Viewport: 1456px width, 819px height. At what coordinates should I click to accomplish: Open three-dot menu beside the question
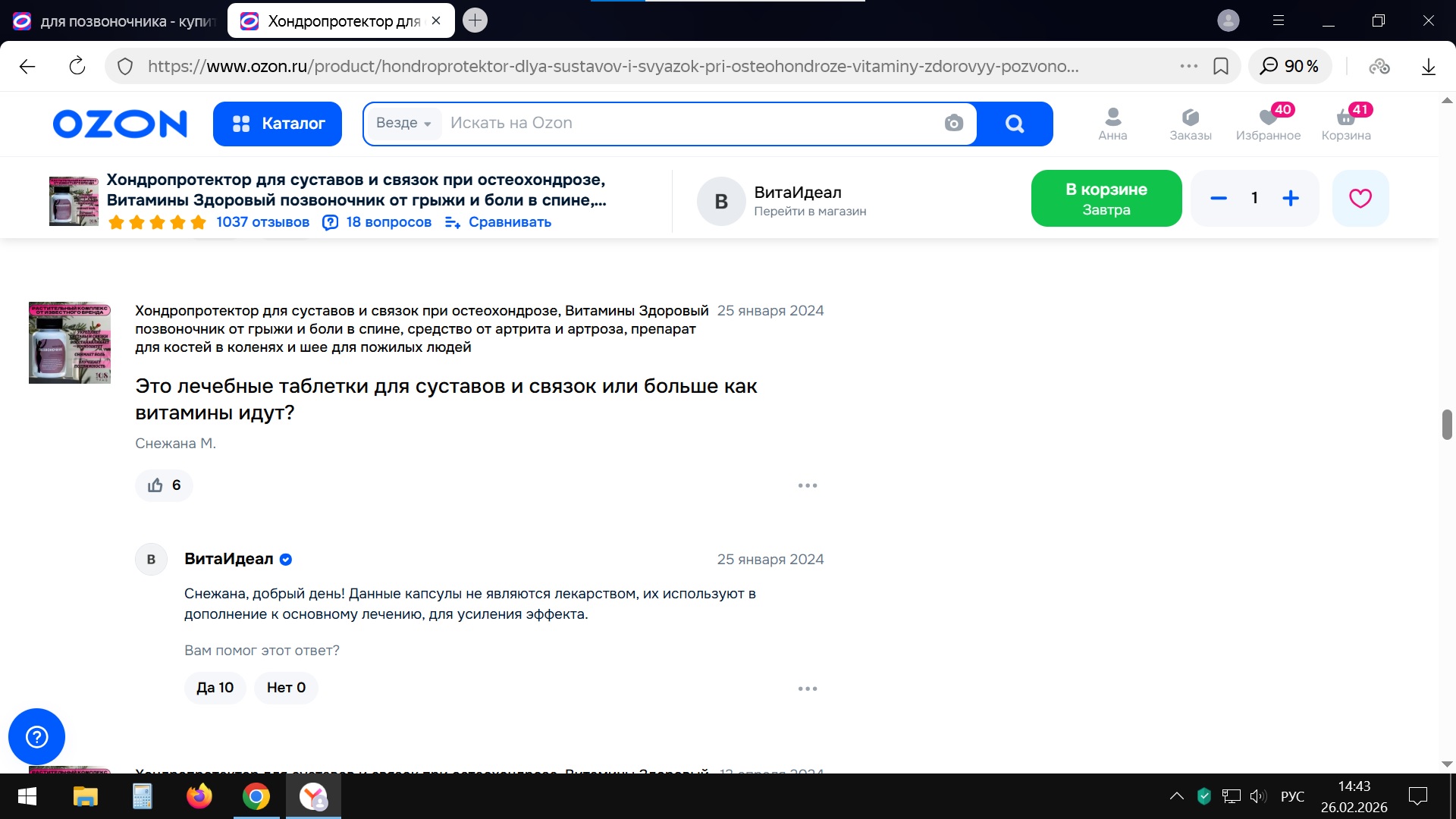[807, 485]
